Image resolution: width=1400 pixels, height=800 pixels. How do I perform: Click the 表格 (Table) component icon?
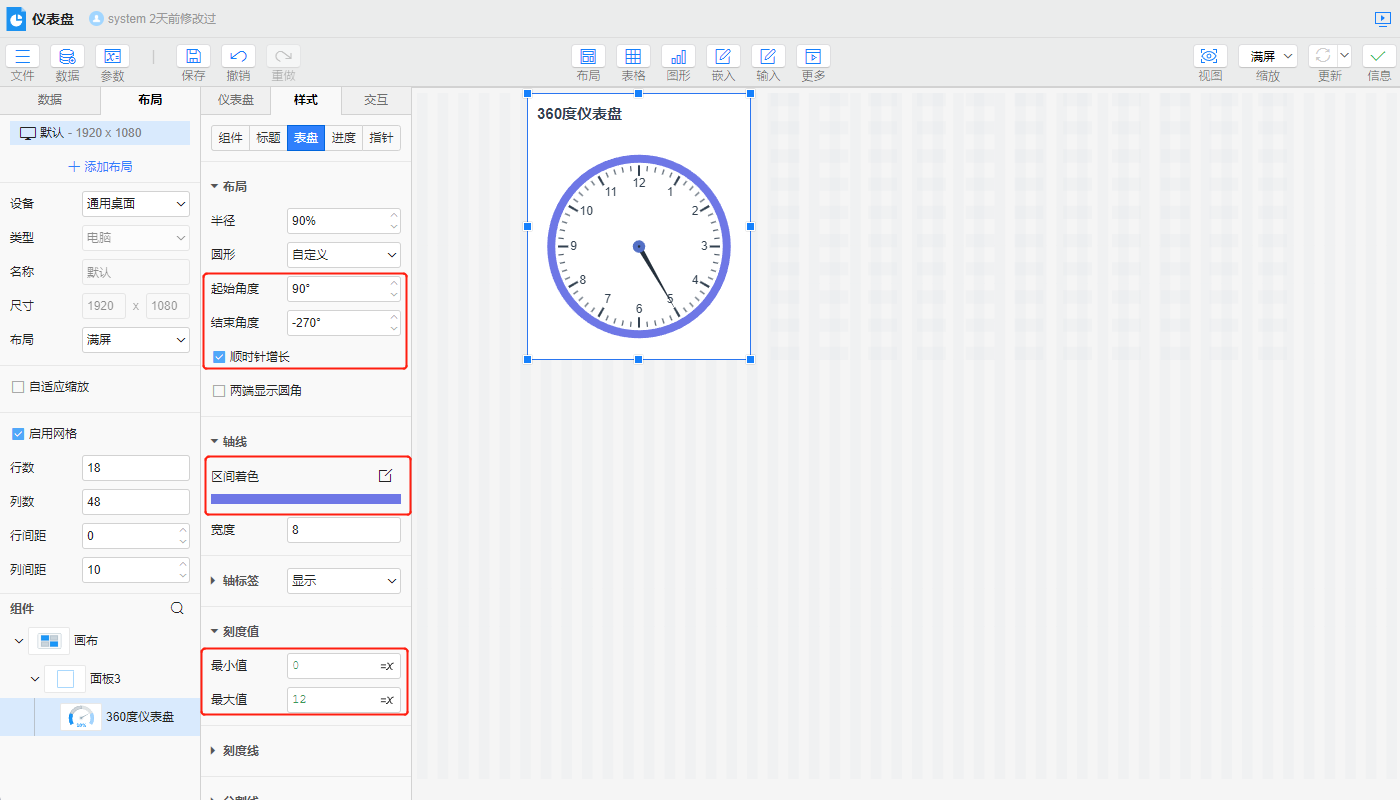pyautogui.click(x=633, y=57)
